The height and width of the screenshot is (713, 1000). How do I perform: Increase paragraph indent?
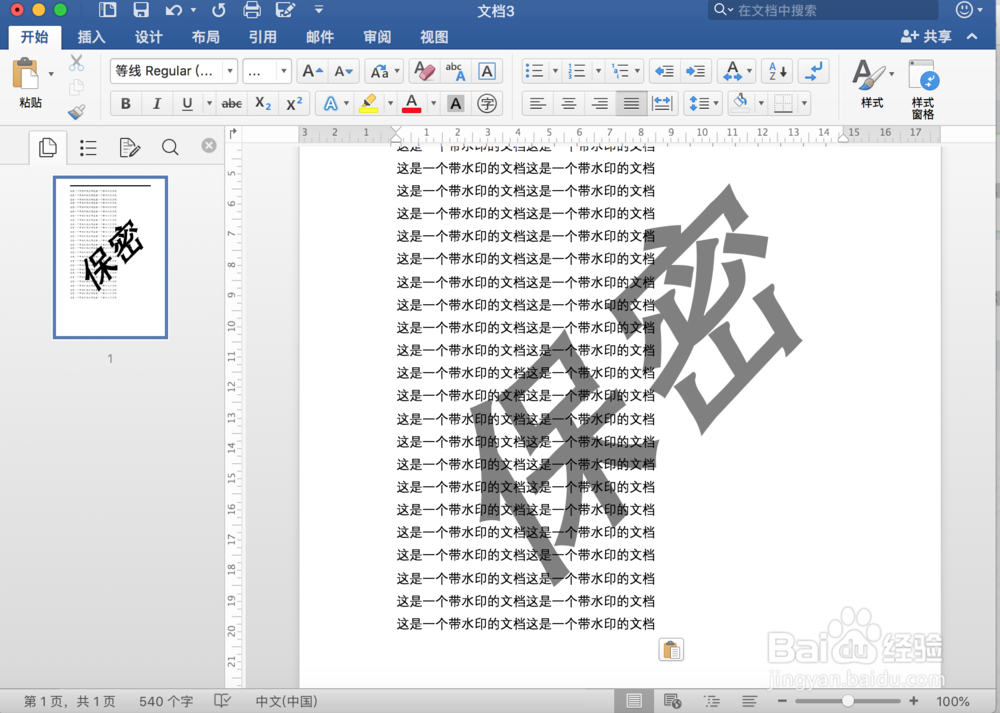coord(695,71)
